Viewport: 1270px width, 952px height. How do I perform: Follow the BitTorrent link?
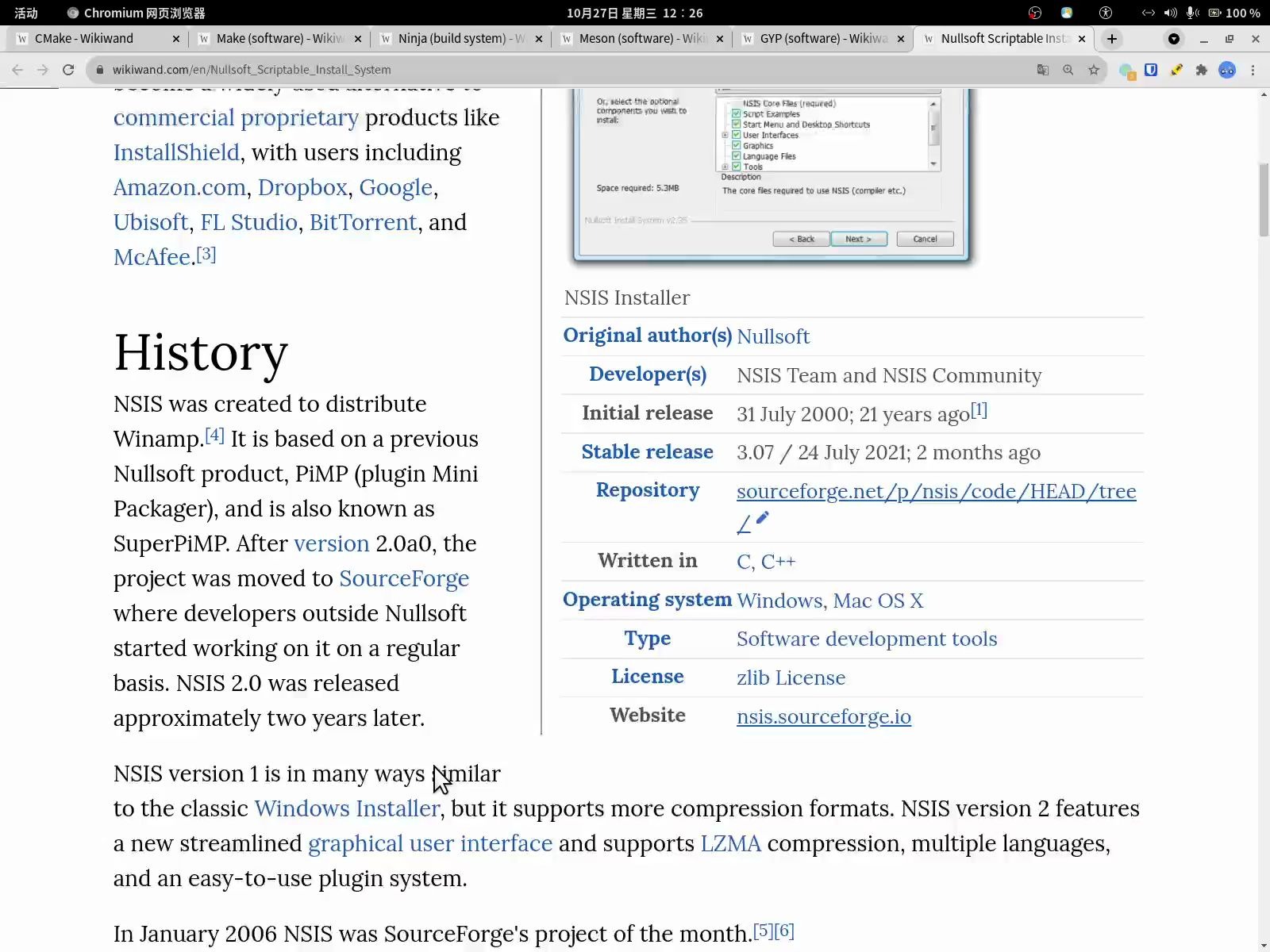[x=364, y=222]
